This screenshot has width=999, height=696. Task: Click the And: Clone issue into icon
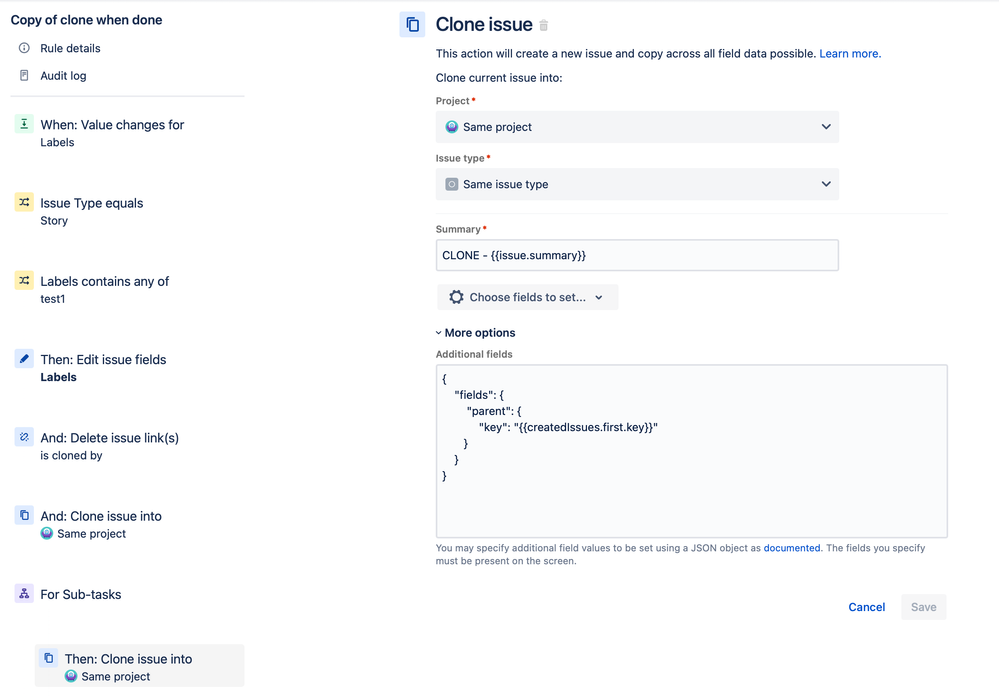coord(24,515)
